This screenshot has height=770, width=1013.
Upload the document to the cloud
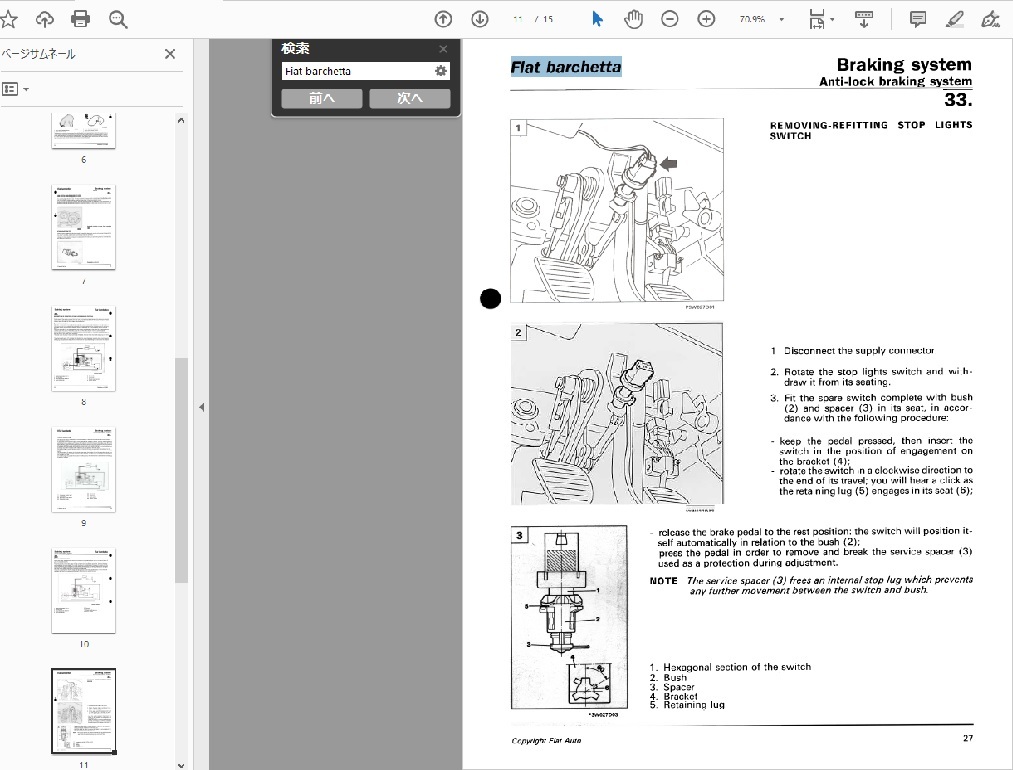click(45, 19)
